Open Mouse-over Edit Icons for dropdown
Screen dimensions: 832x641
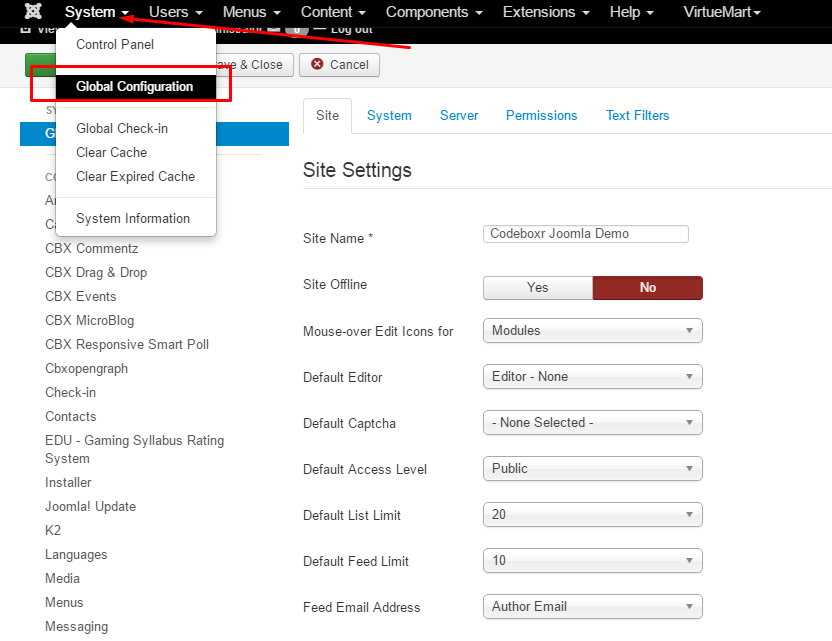tap(593, 331)
